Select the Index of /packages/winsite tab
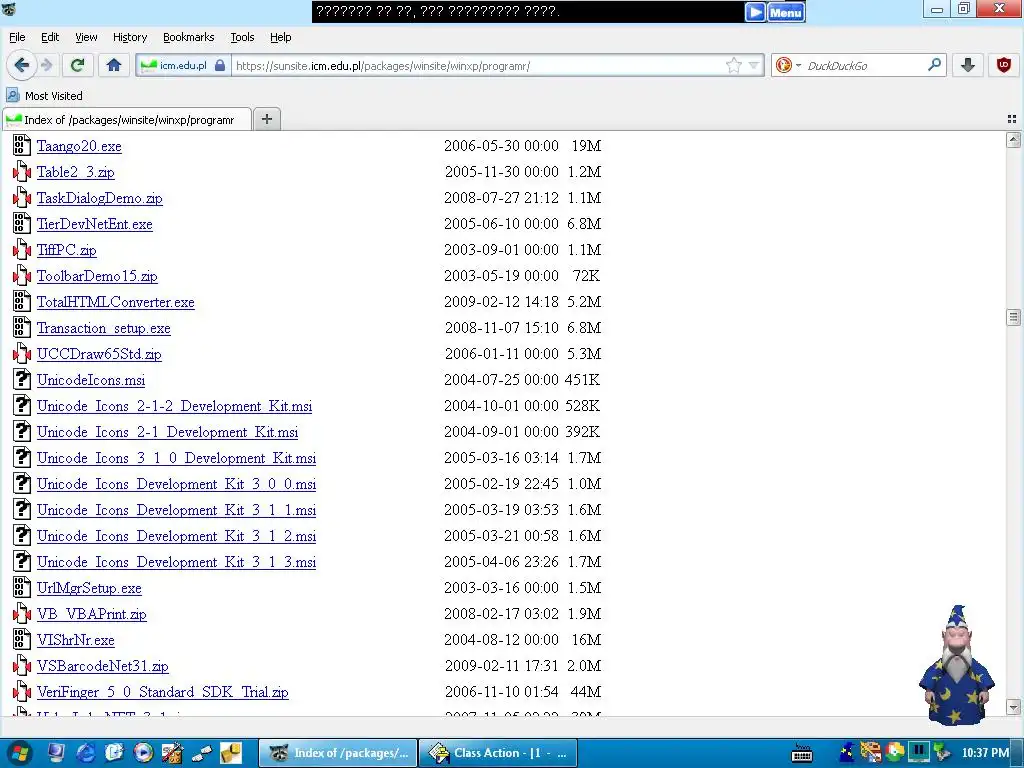The width and height of the screenshot is (1024, 768). (x=127, y=120)
